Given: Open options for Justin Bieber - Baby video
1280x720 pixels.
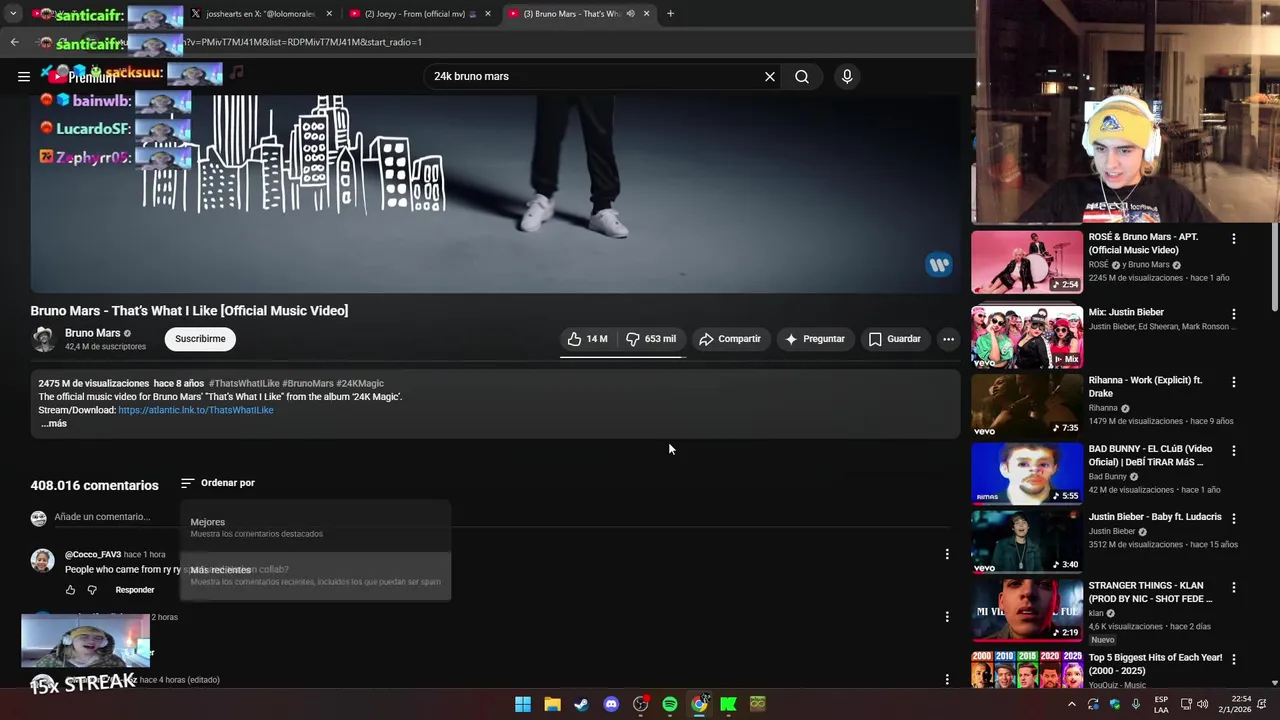Looking at the screenshot, I should (x=1234, y=519).
